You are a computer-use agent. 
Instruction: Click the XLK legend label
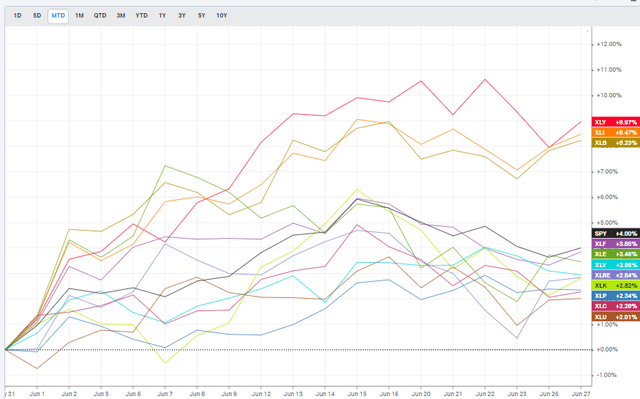pyautogui.click(x=616, y=286)
